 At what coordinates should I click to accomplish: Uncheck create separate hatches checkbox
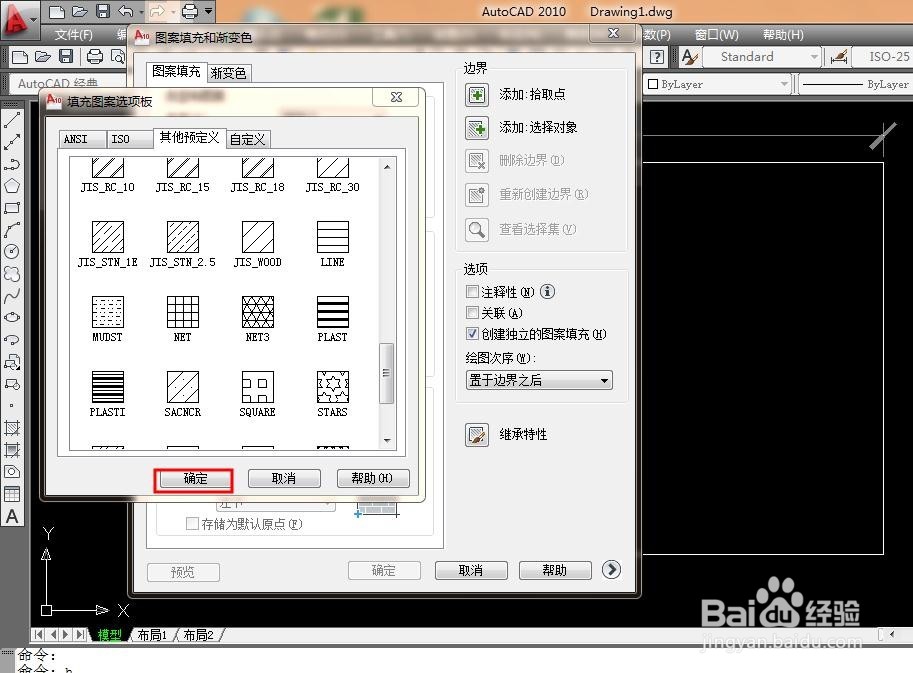click(472, 334)
